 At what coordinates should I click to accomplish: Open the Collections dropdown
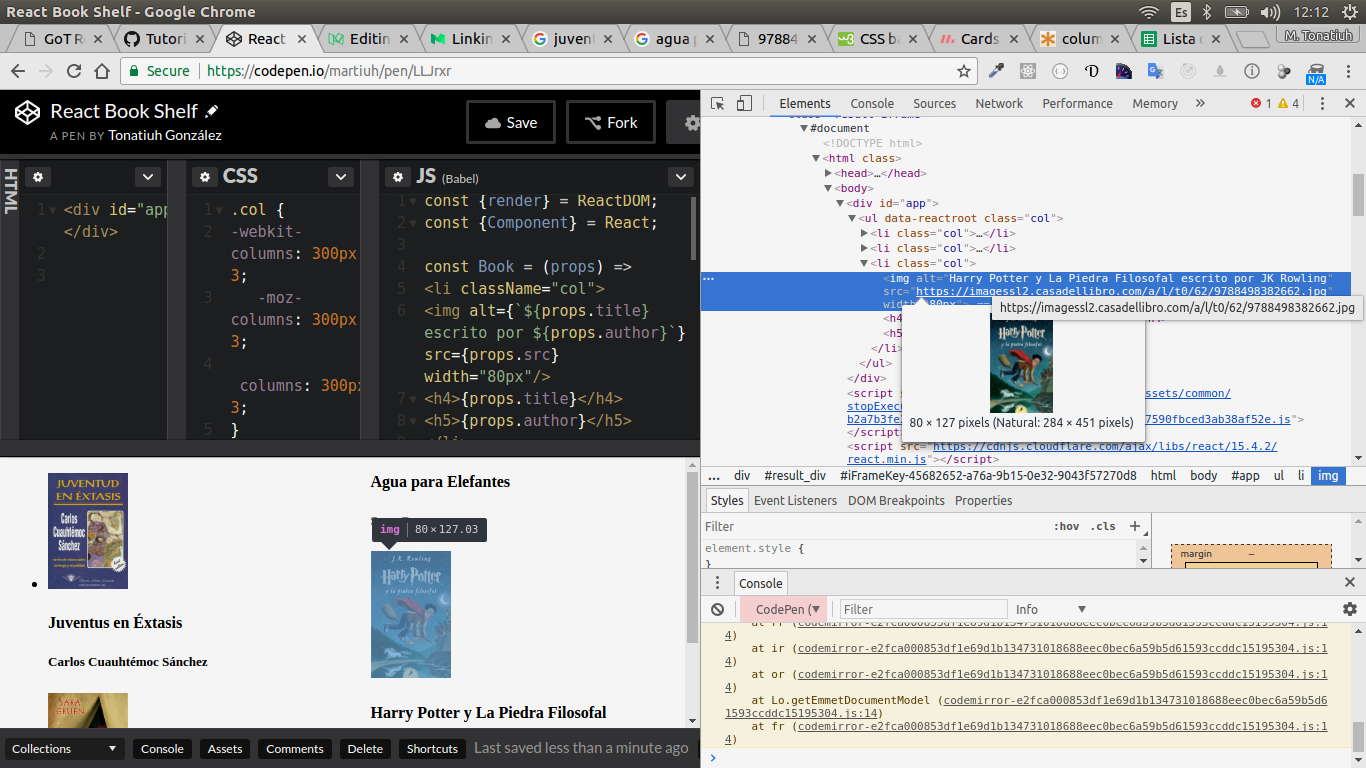[63, 748]
